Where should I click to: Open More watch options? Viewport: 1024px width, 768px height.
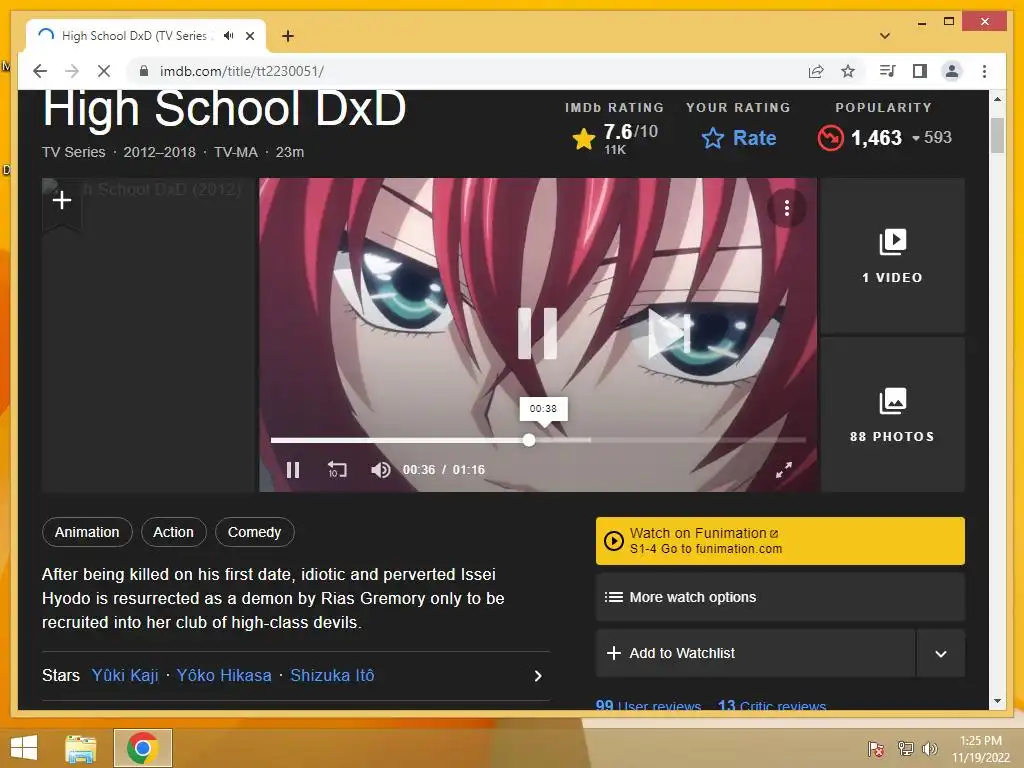[x=780, y=597]
